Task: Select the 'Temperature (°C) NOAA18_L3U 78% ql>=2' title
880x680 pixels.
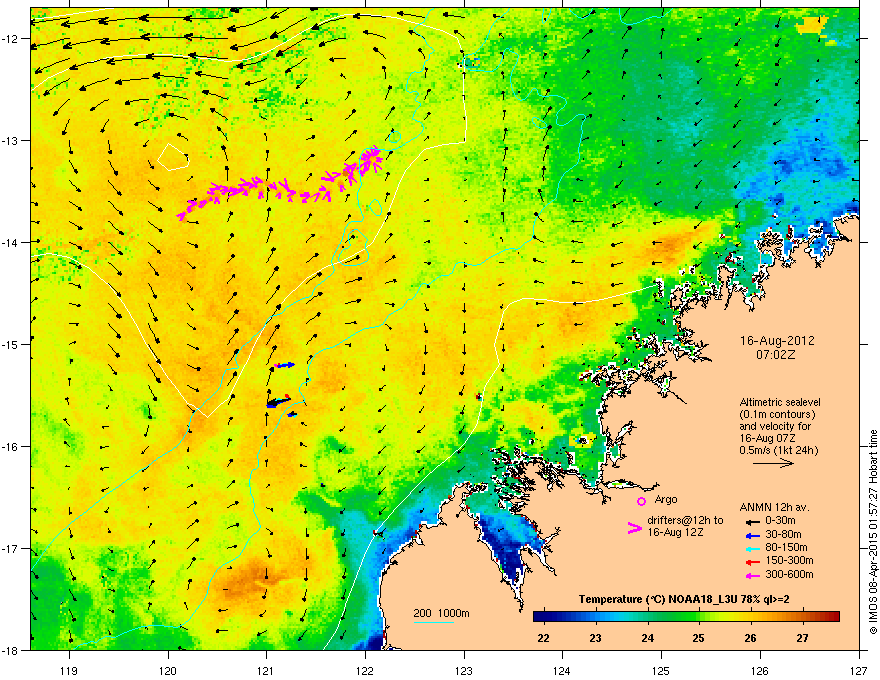Action: [684, 599]
